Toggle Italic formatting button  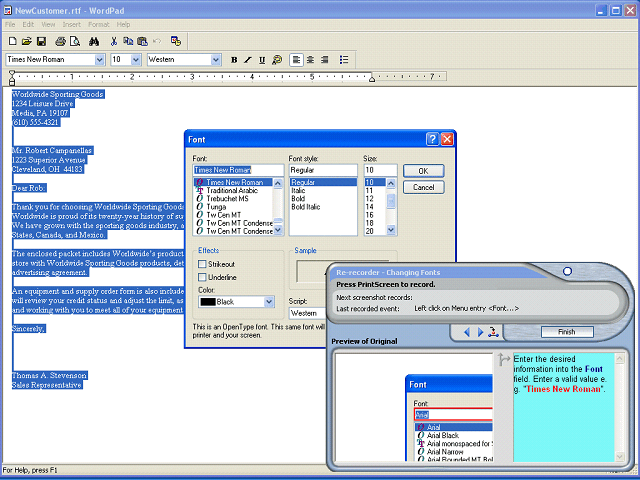click(248, 60)
